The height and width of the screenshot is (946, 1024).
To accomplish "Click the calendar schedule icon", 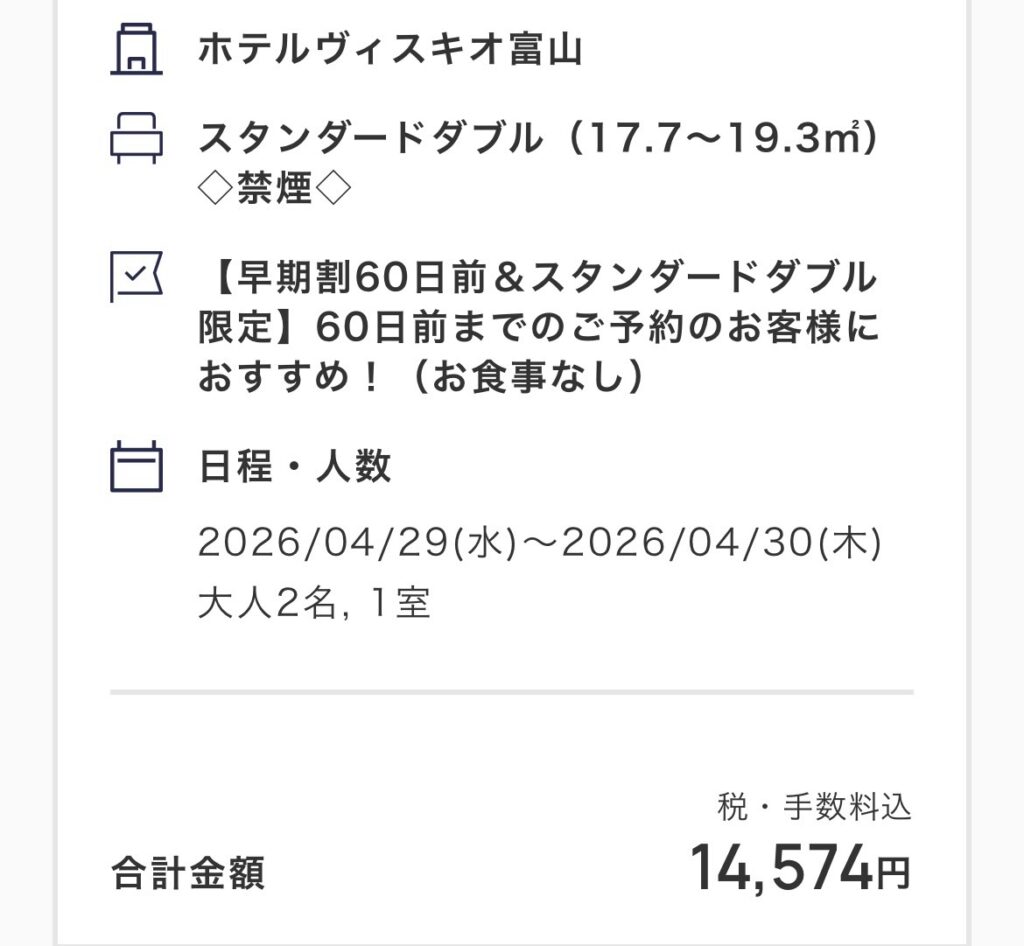I will click(136, 466).
